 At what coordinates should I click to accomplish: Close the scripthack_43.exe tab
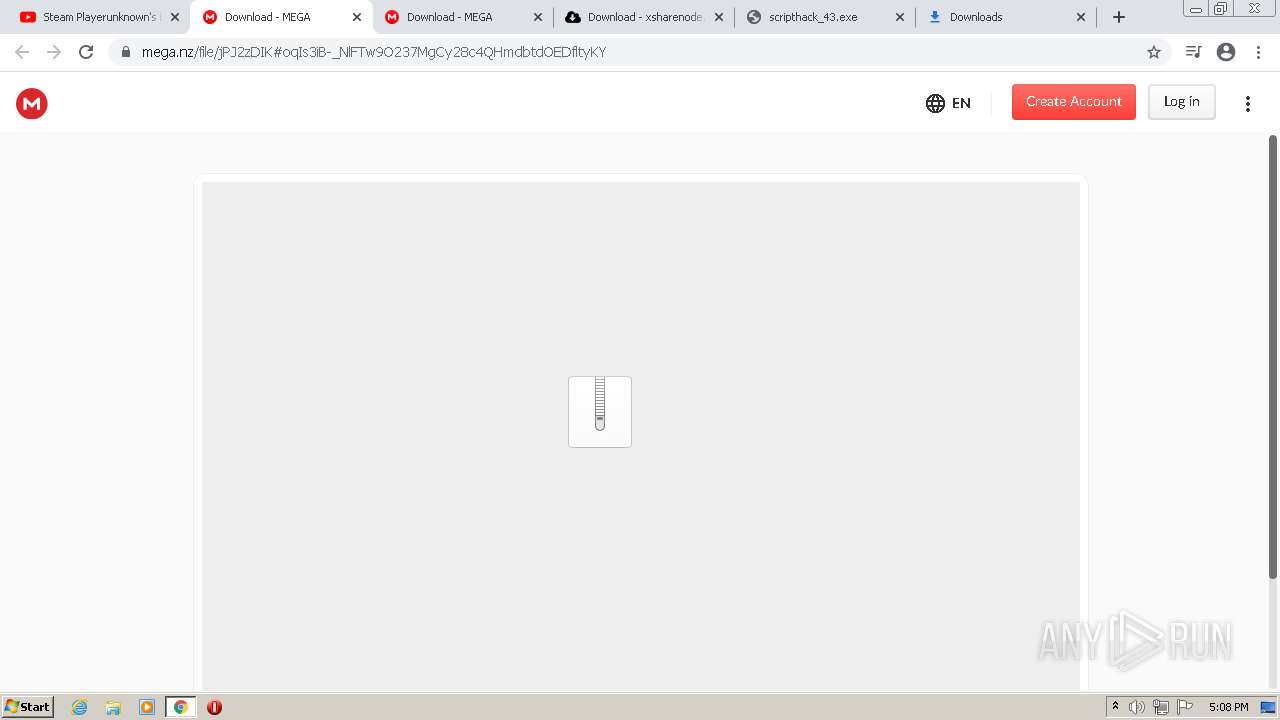tap(899, 17)
